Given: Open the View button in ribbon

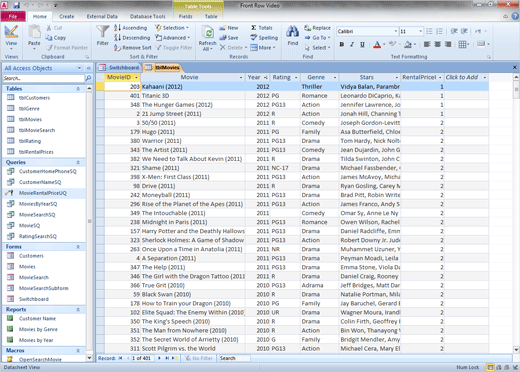Looking at the screenshot, I should [11, 37].
